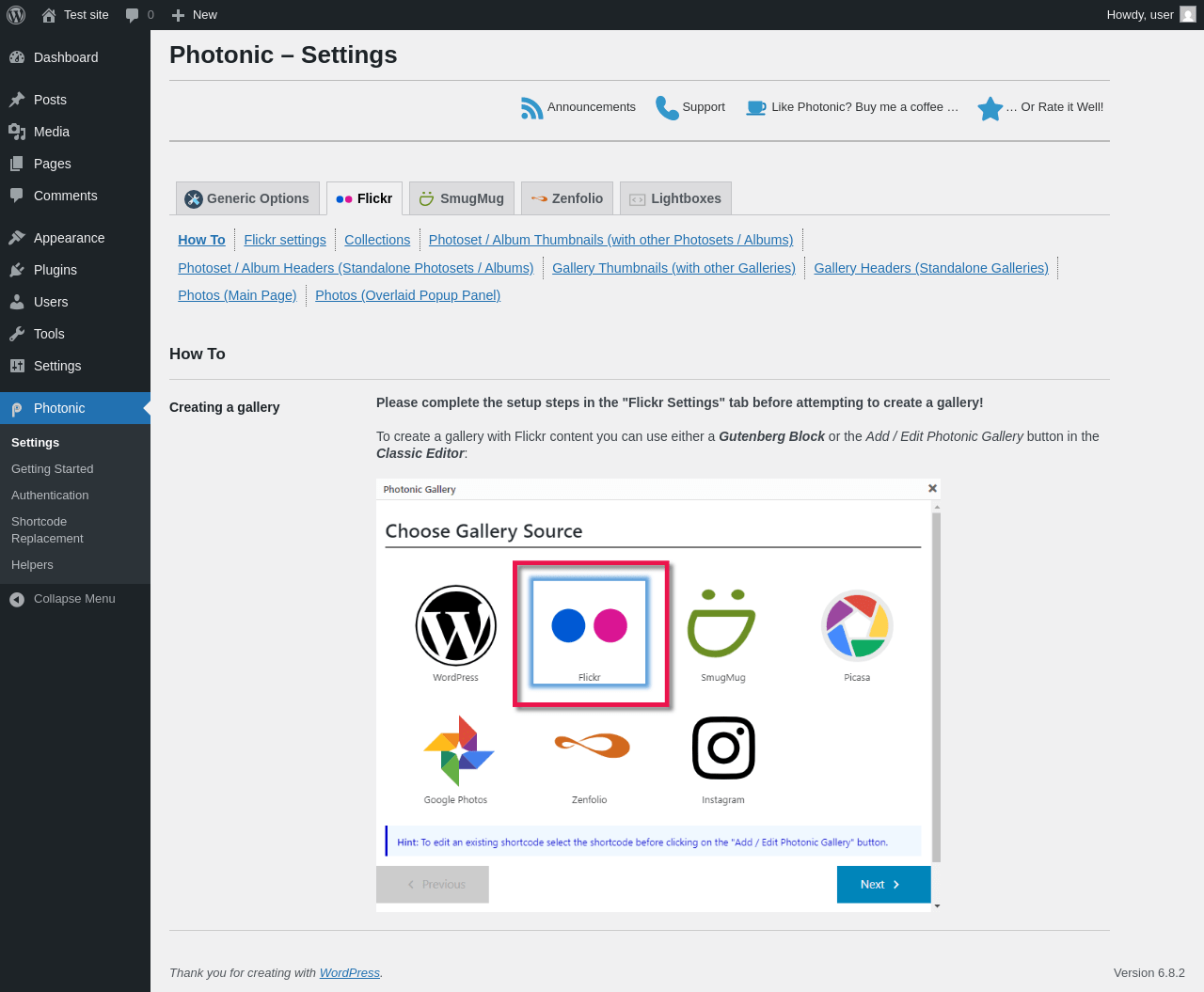Open Buy me a coffee link
This screenshot has width=1204, height=992.
pyautogui.click(x=865, y=107)
